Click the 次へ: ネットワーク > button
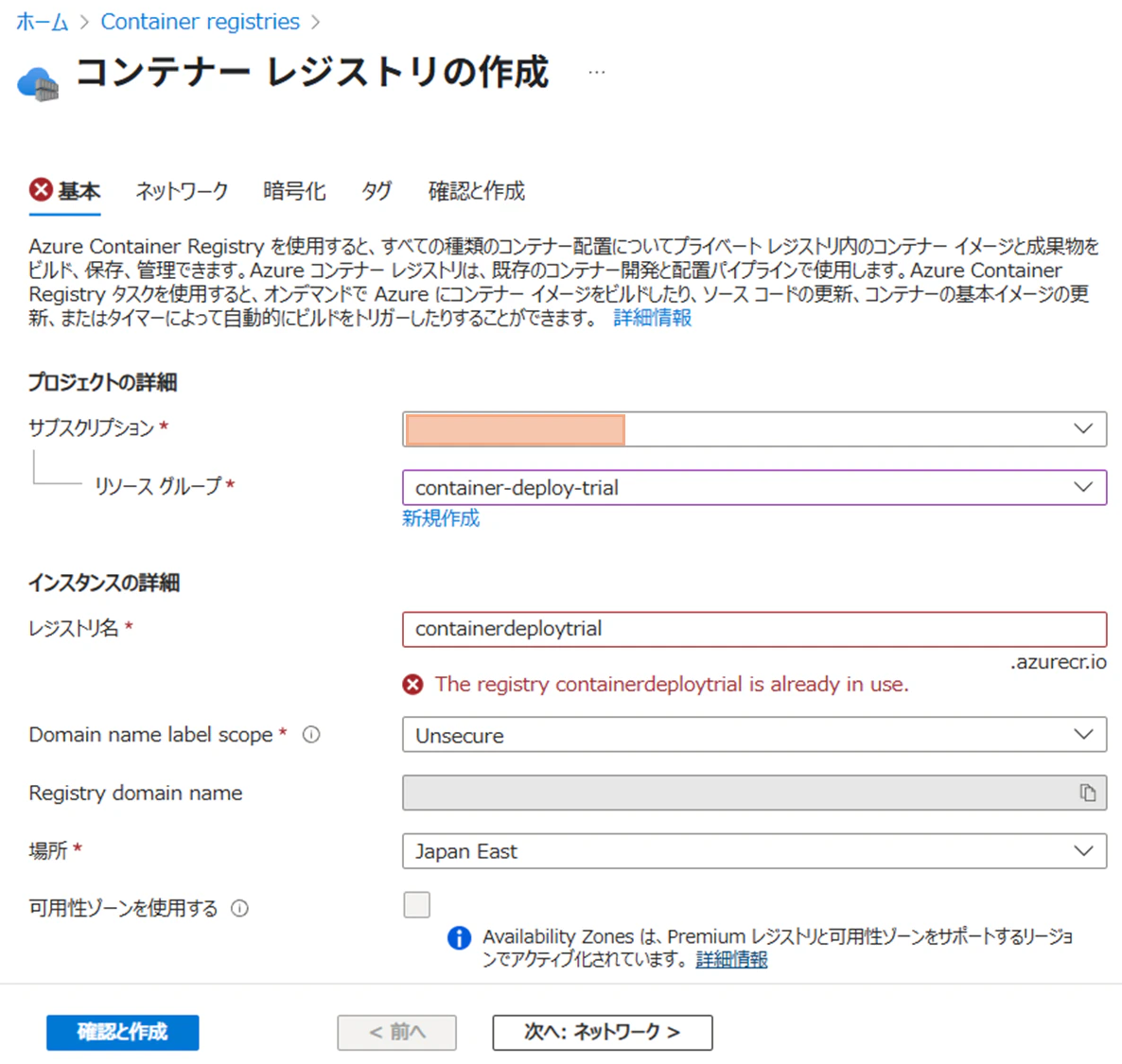This screenshot has width=1122, height=1064. click(602, 1032)
